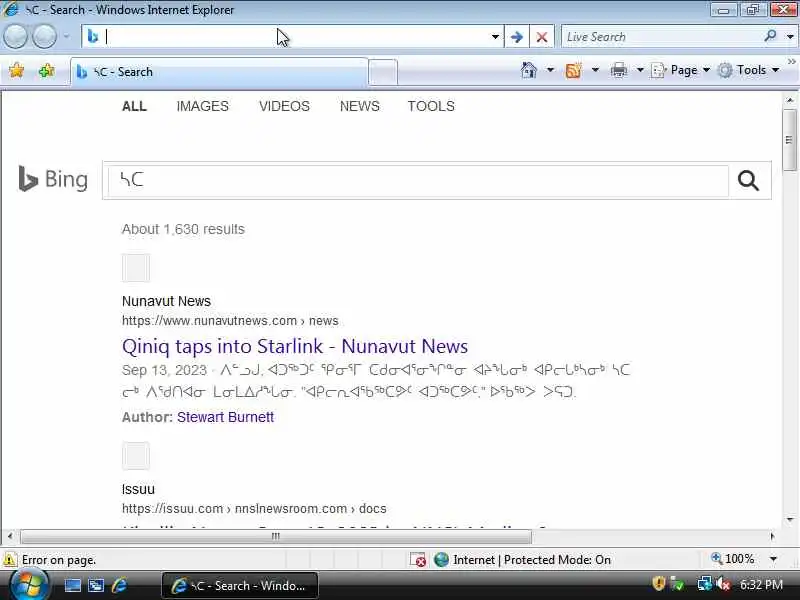
Task: Click the Stewart Burnett author link
Action: click(x=226, y=417)
